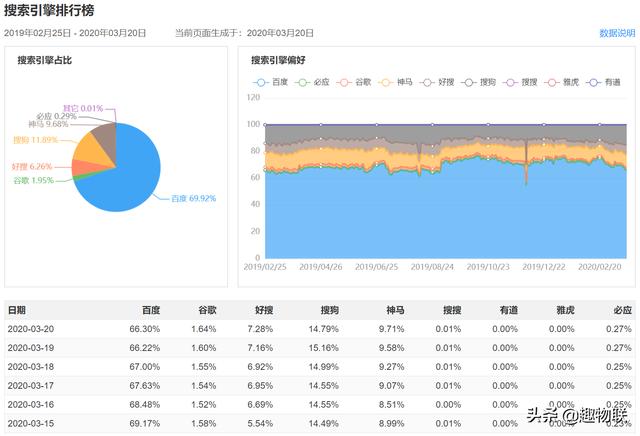
Task: Select the 2020-03-18 date cell
Action: point(31,367)
